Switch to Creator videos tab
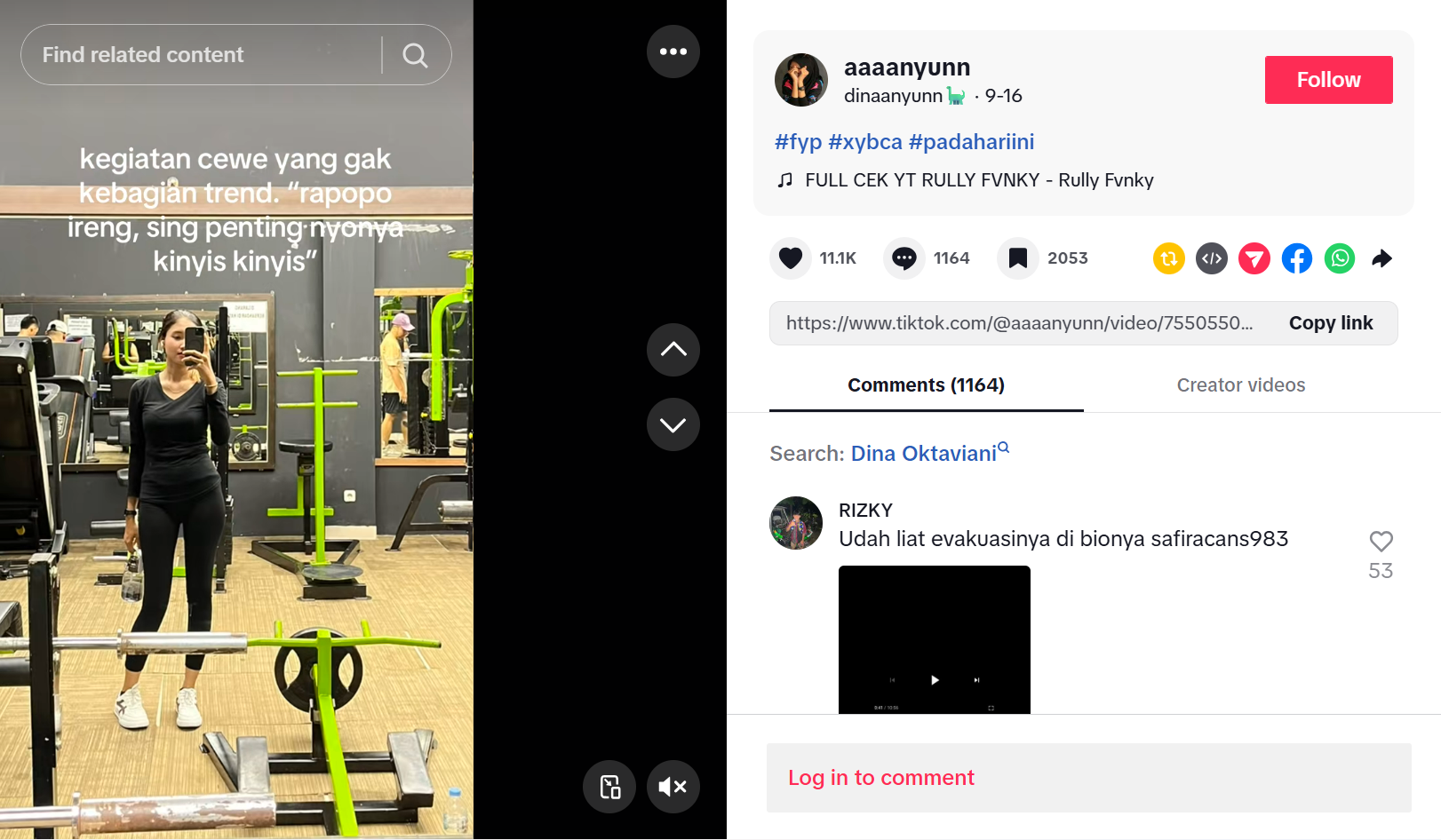This screenshot has height=840, width=1441. tap(1241, 385)
